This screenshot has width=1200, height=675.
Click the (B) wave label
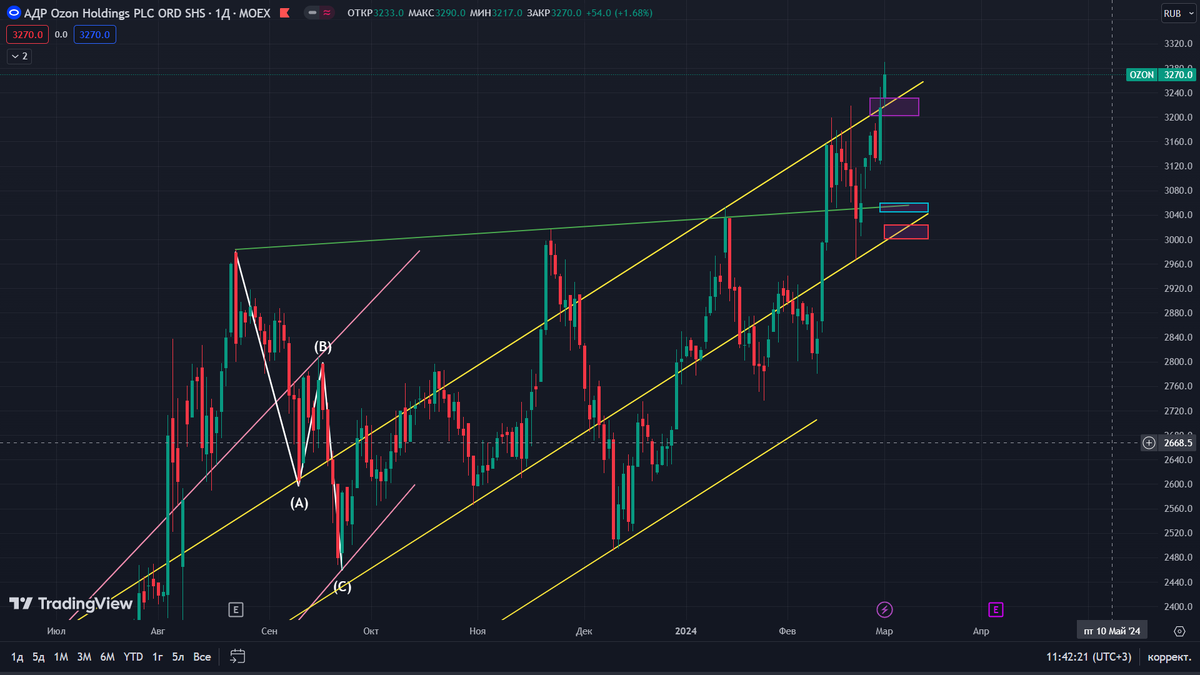click(323, 347)
